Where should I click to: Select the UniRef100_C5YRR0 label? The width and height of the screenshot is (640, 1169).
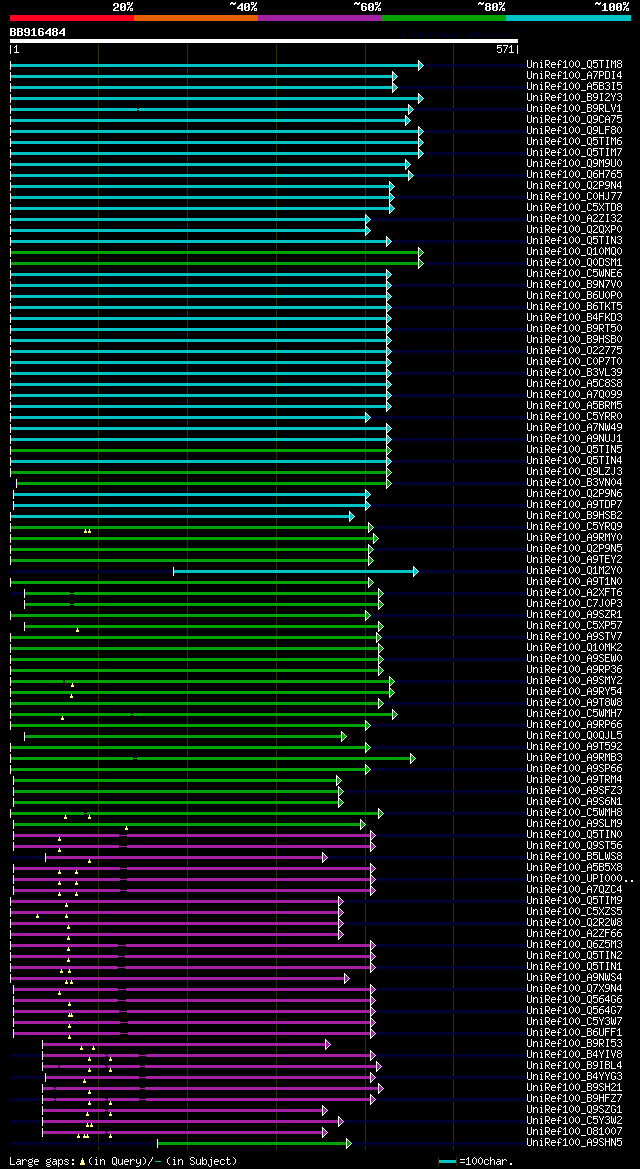[574, 417]
